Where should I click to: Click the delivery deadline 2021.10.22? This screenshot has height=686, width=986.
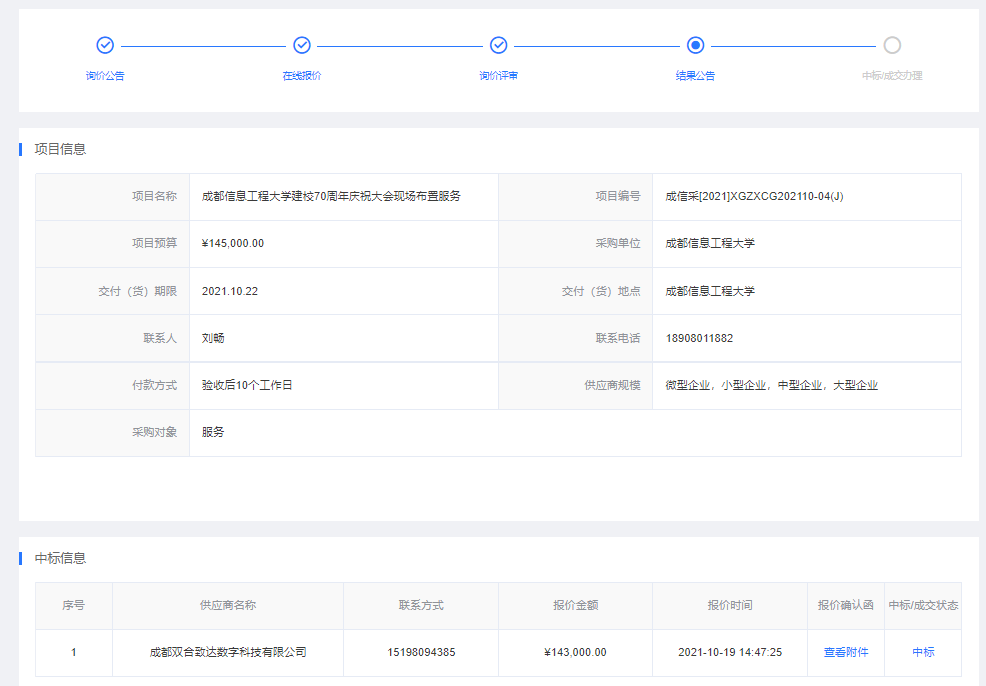[x=230, y=291]
